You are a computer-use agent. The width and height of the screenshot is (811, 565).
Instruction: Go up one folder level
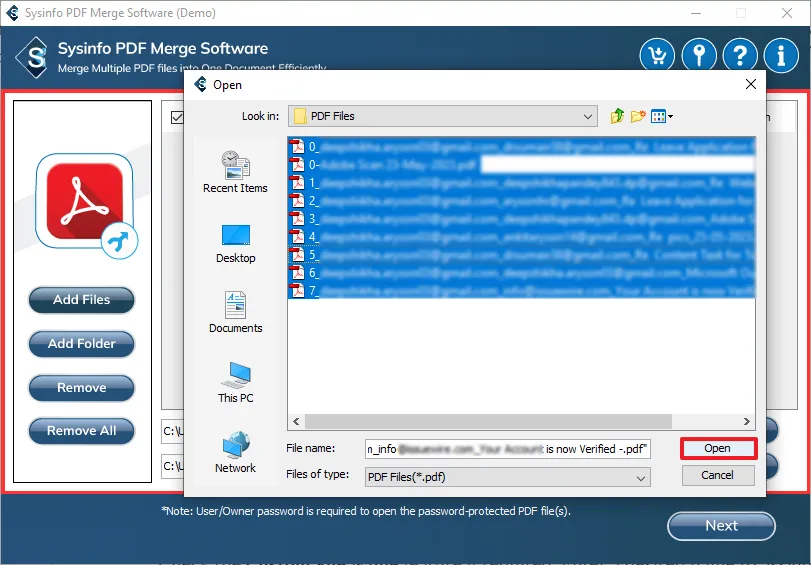617,117
